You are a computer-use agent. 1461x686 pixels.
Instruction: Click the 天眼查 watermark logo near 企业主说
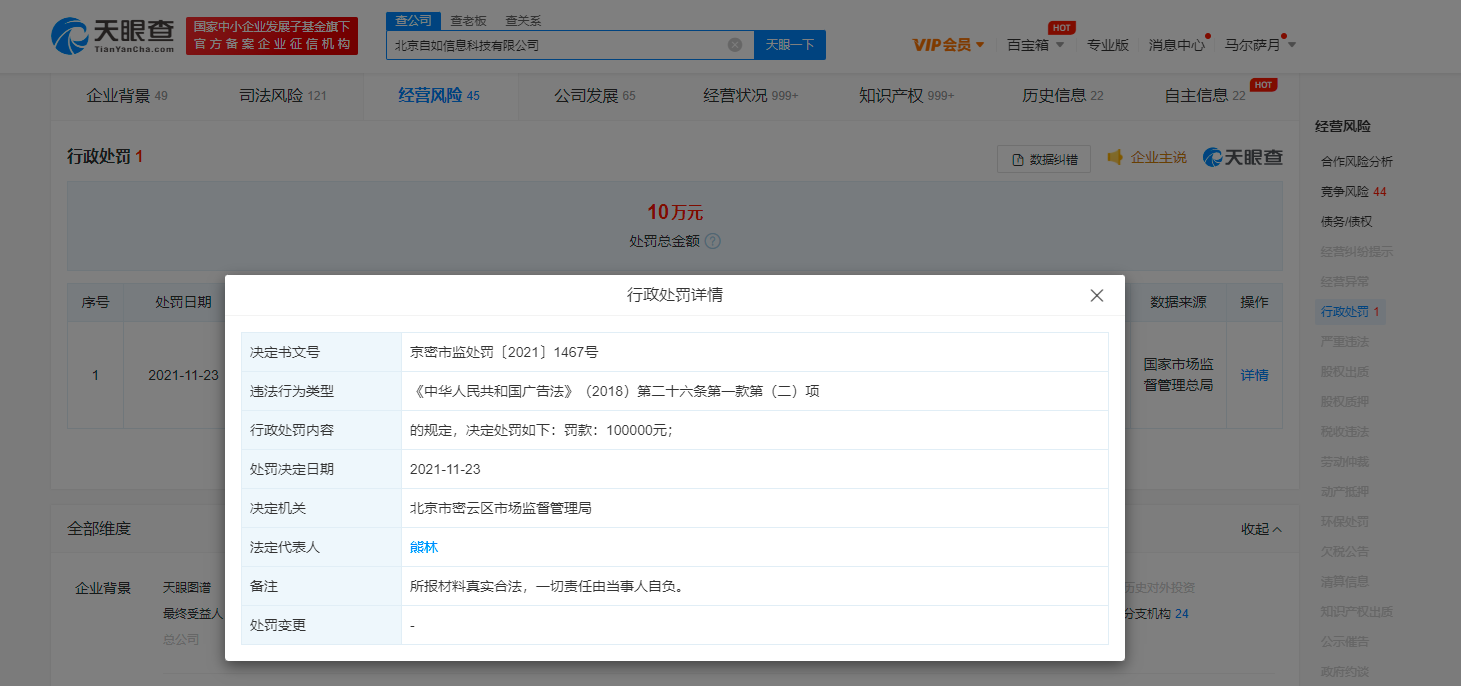(1242, 158)
